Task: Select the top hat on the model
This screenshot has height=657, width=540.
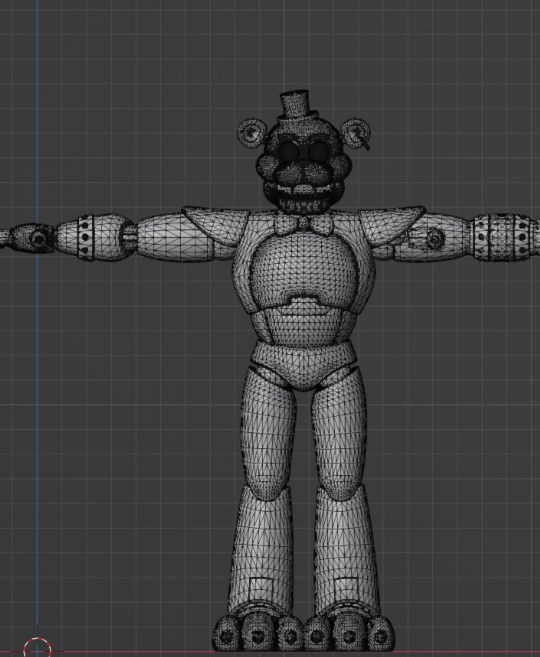Action: point(296,106)
